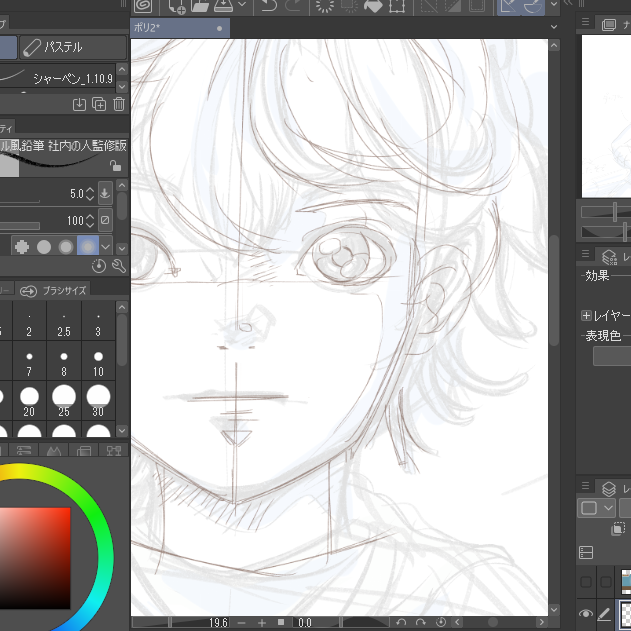Toggle snap to special ruler icon
Image resolution: width=631 pixels, height=631 pixels.
click(x=533, y=6)
